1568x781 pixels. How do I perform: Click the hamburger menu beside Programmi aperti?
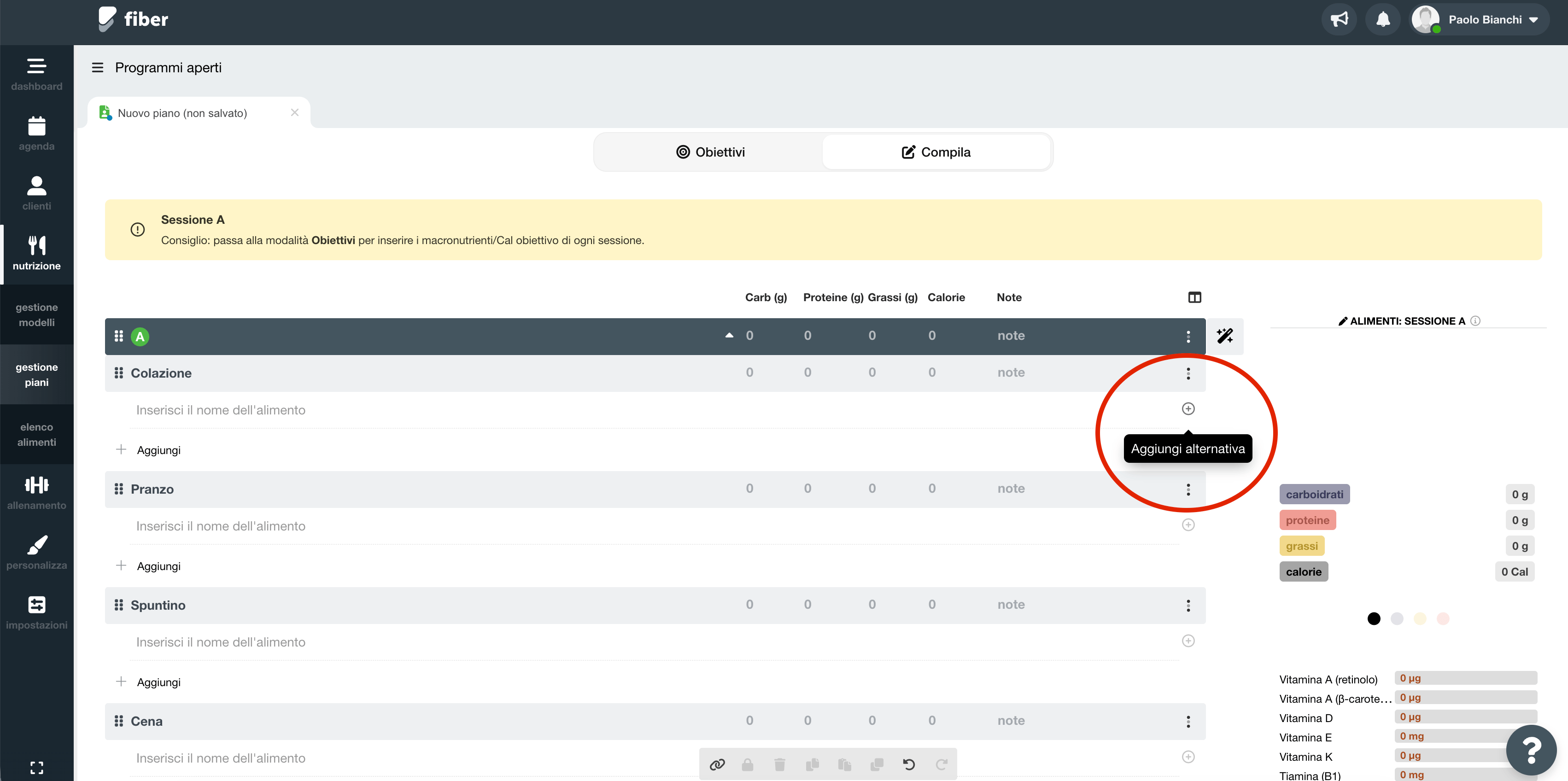(x=97, y=68)
